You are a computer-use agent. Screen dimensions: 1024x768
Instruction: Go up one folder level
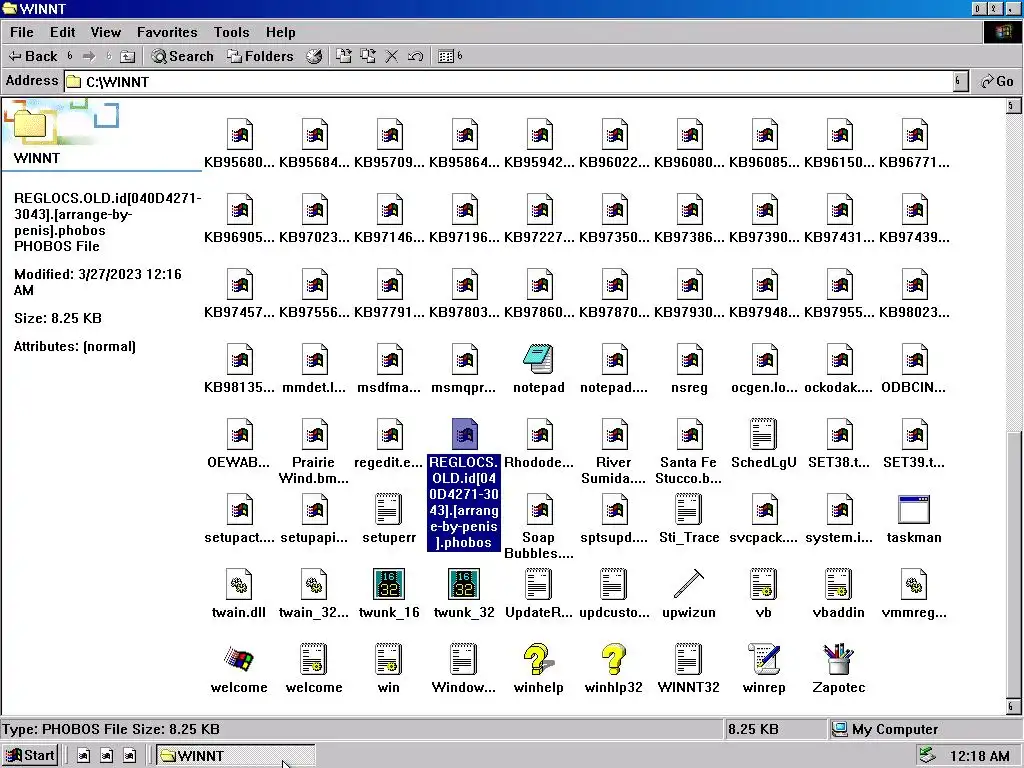tap(128, 56)
